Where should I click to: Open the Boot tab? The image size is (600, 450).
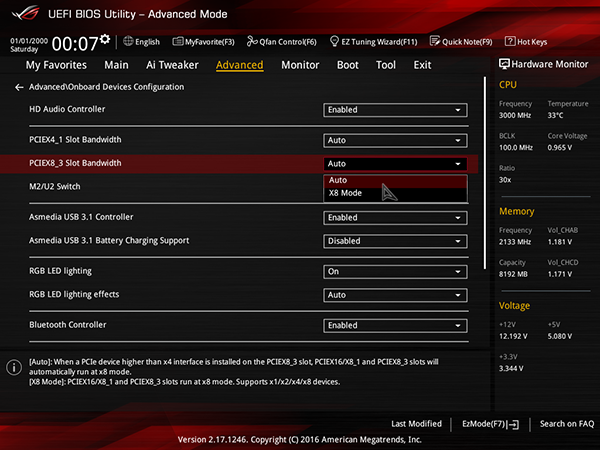347,65
